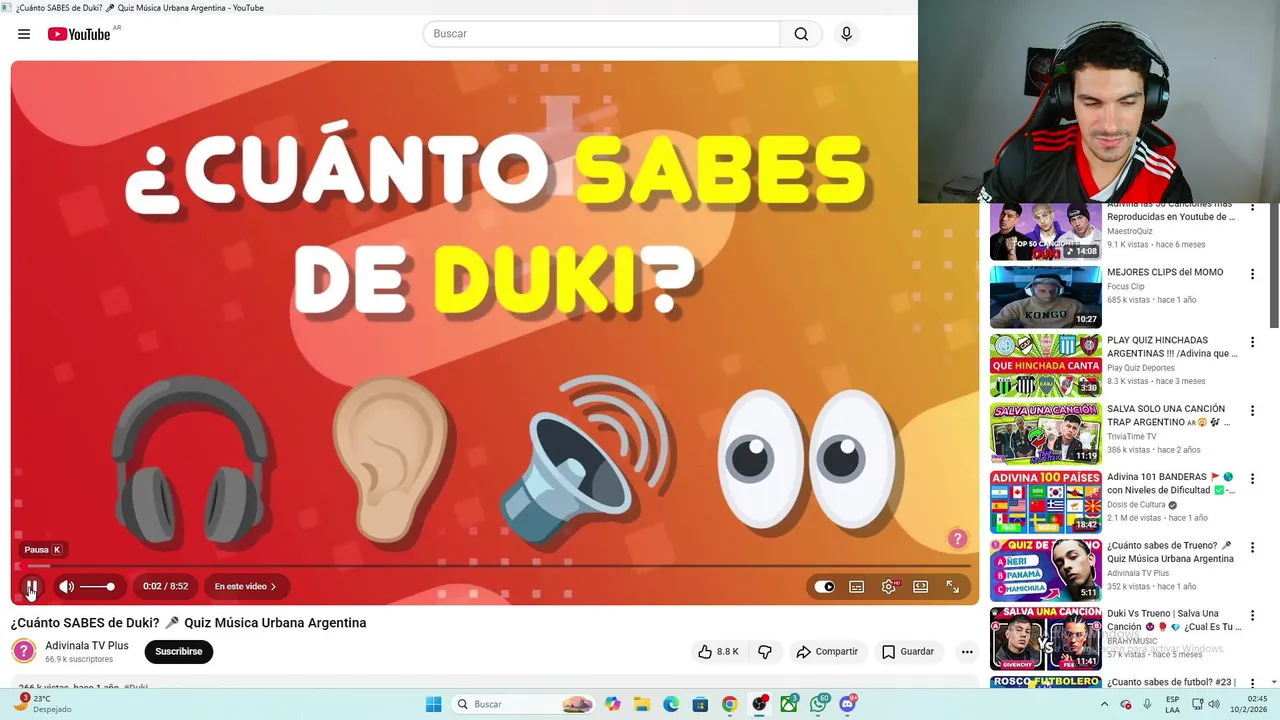
Task: Open options menu for '¿Cuánto sabes de Trueno?'
Action: [1252, 547]
